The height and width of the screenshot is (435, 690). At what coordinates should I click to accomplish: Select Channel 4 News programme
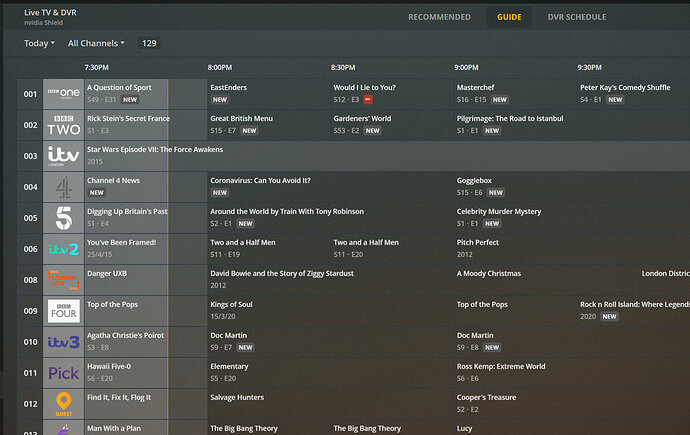click(146, 187)
